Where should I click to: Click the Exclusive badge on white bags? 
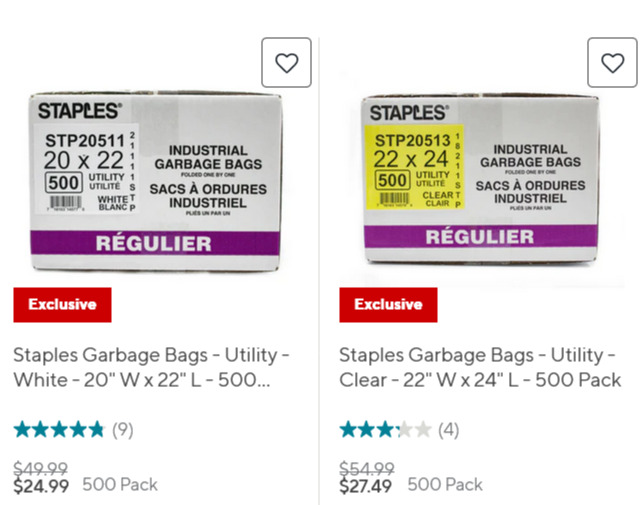(x=62, y=304)
